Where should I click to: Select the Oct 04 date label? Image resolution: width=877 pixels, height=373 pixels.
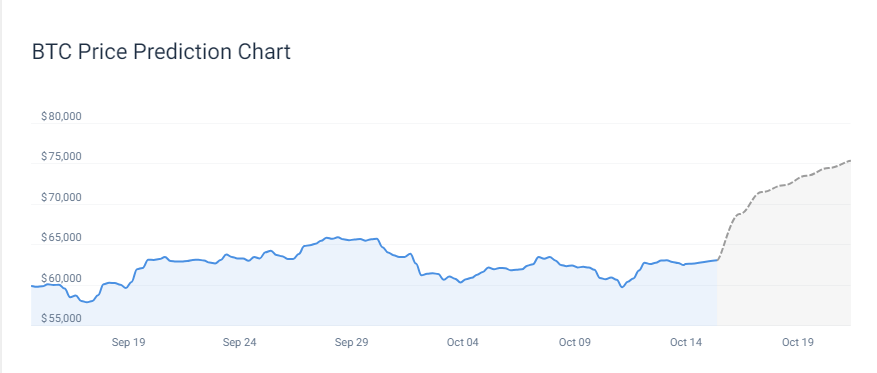coord(463,342)
